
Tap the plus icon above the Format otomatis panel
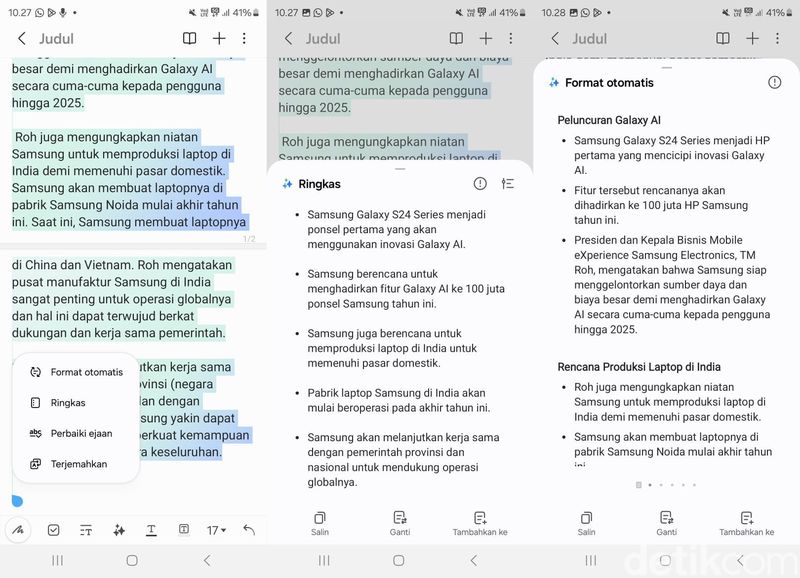(x=753, y=38)
